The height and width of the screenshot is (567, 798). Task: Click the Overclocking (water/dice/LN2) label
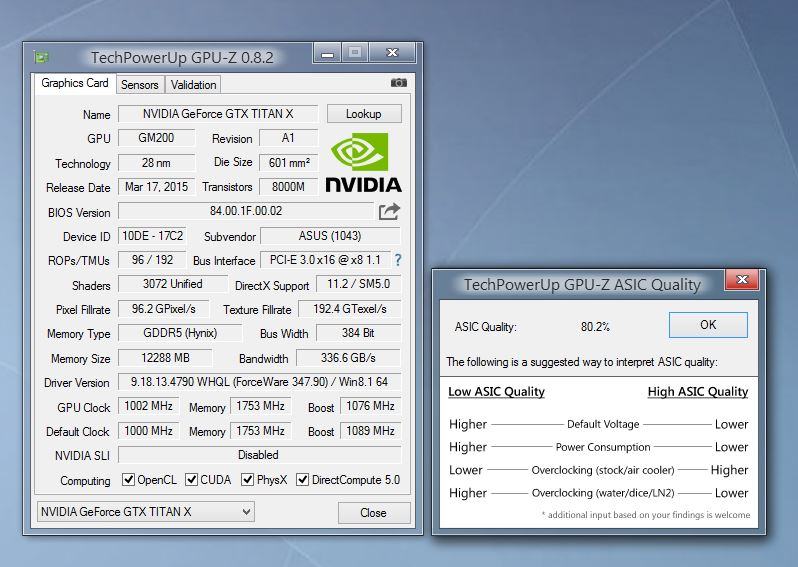click(603, 493)
